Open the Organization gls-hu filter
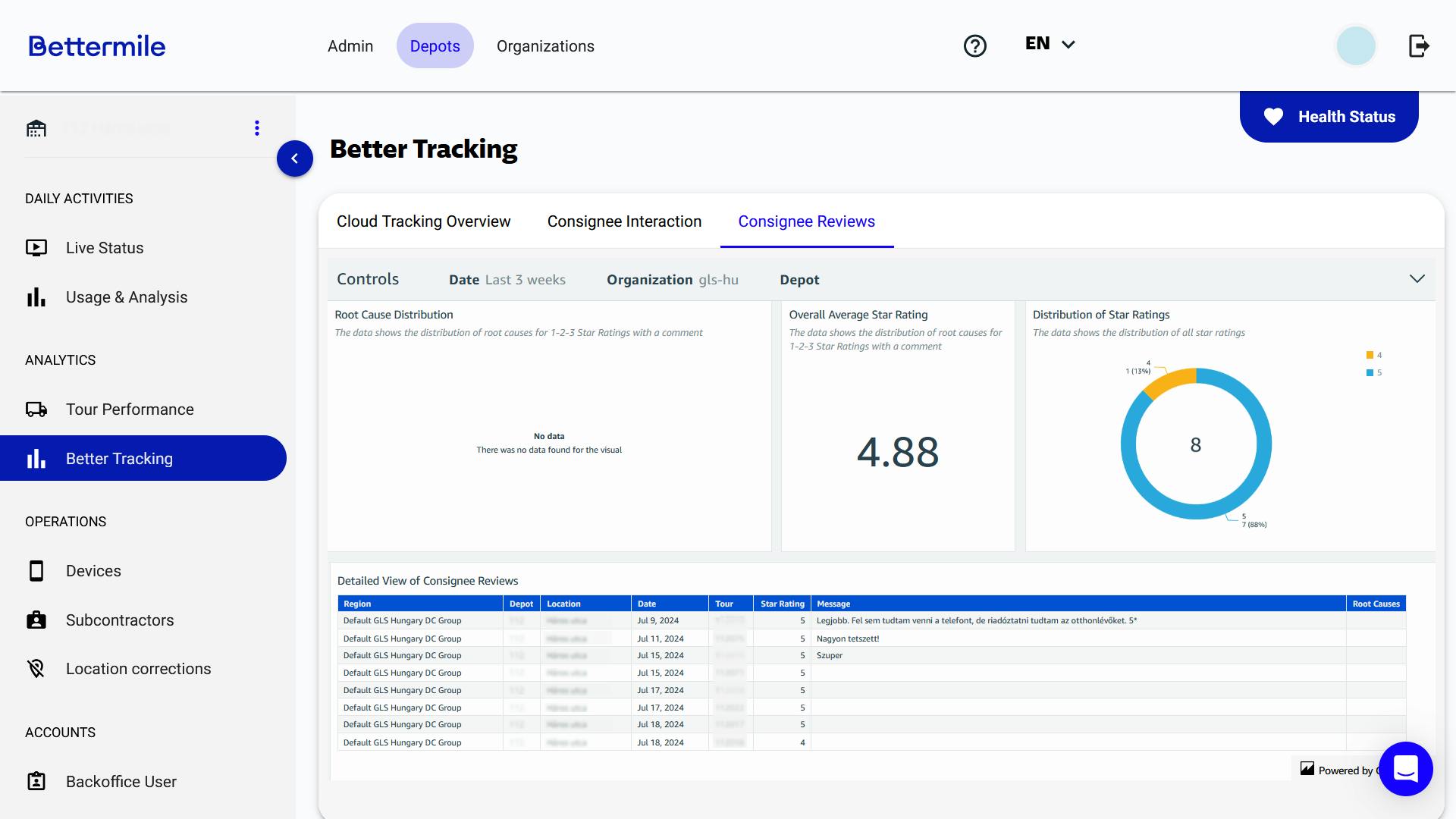 (673, 280)
